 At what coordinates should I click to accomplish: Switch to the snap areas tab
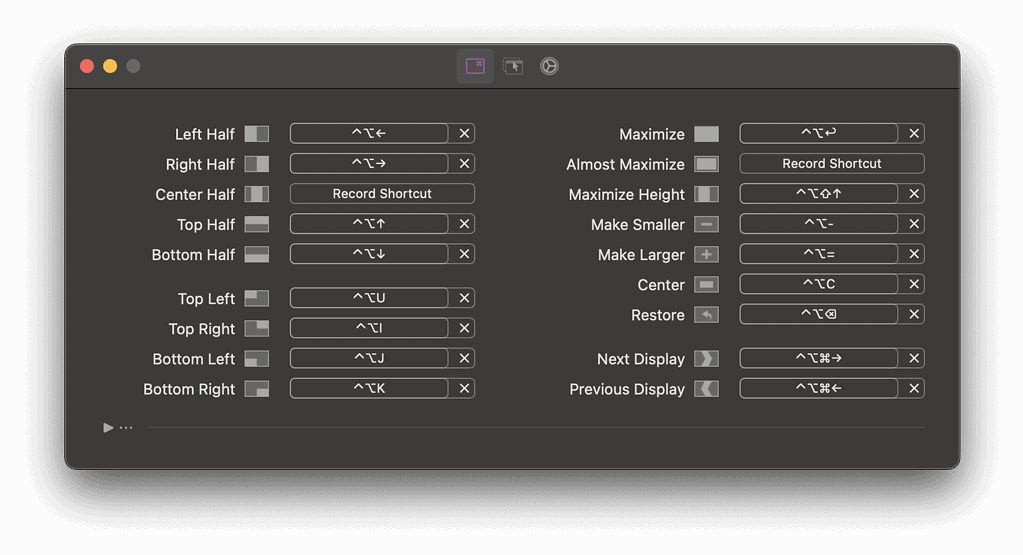(513, 66)
